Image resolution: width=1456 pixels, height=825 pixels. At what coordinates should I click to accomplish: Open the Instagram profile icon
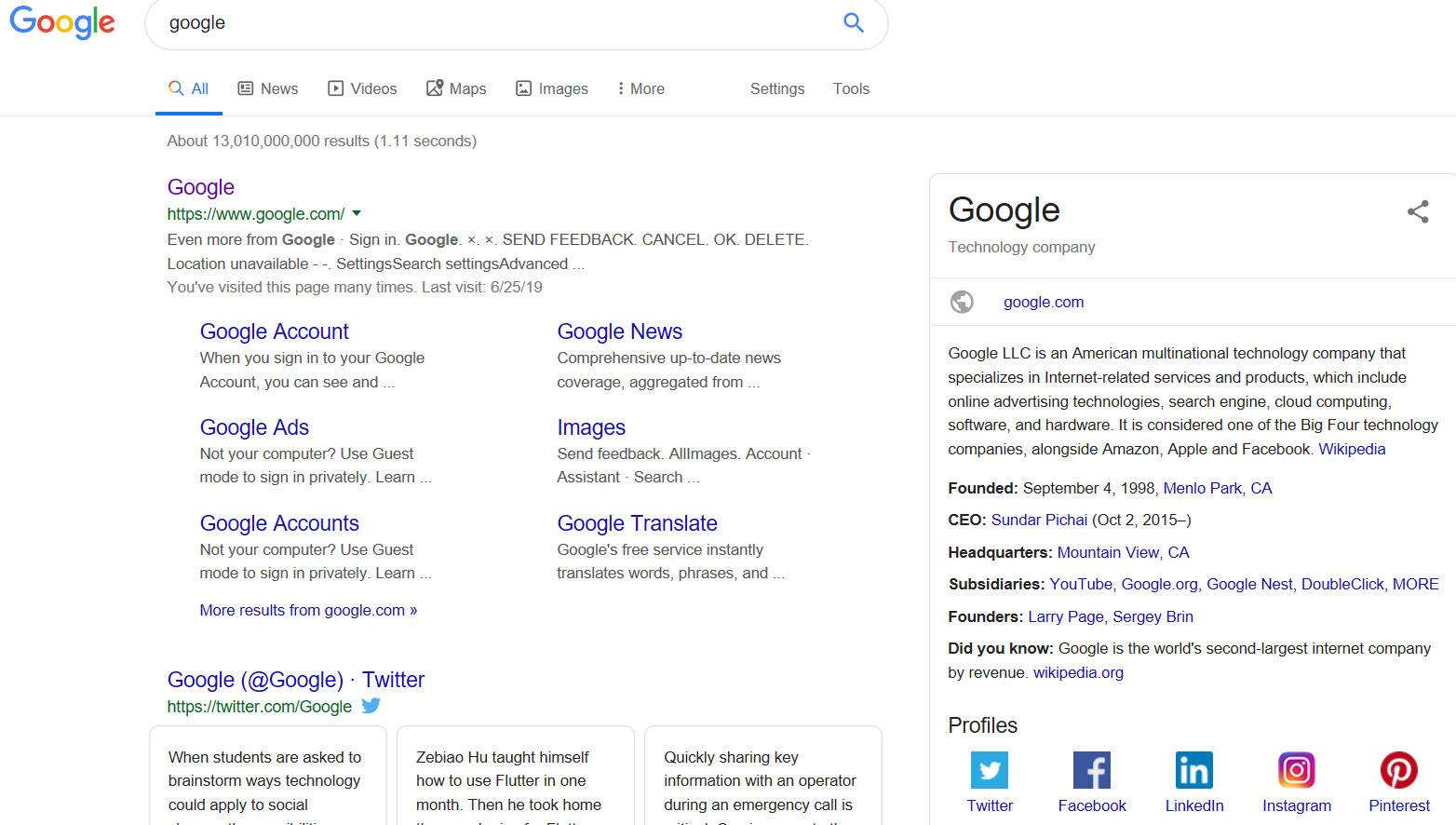click(x=1297, y=770)
